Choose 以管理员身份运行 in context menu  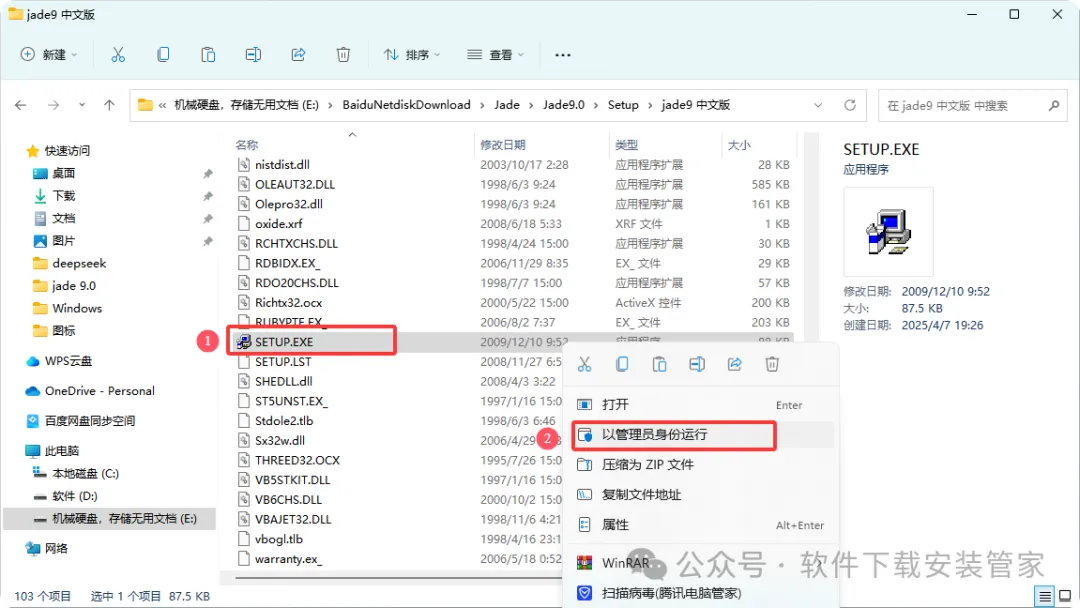click(701, 434)
